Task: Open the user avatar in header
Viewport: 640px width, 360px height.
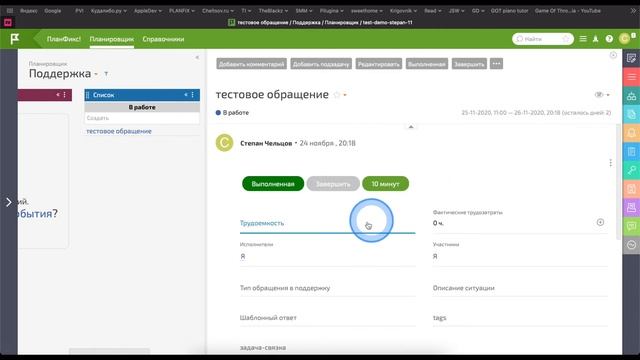Action: [624, 38]
